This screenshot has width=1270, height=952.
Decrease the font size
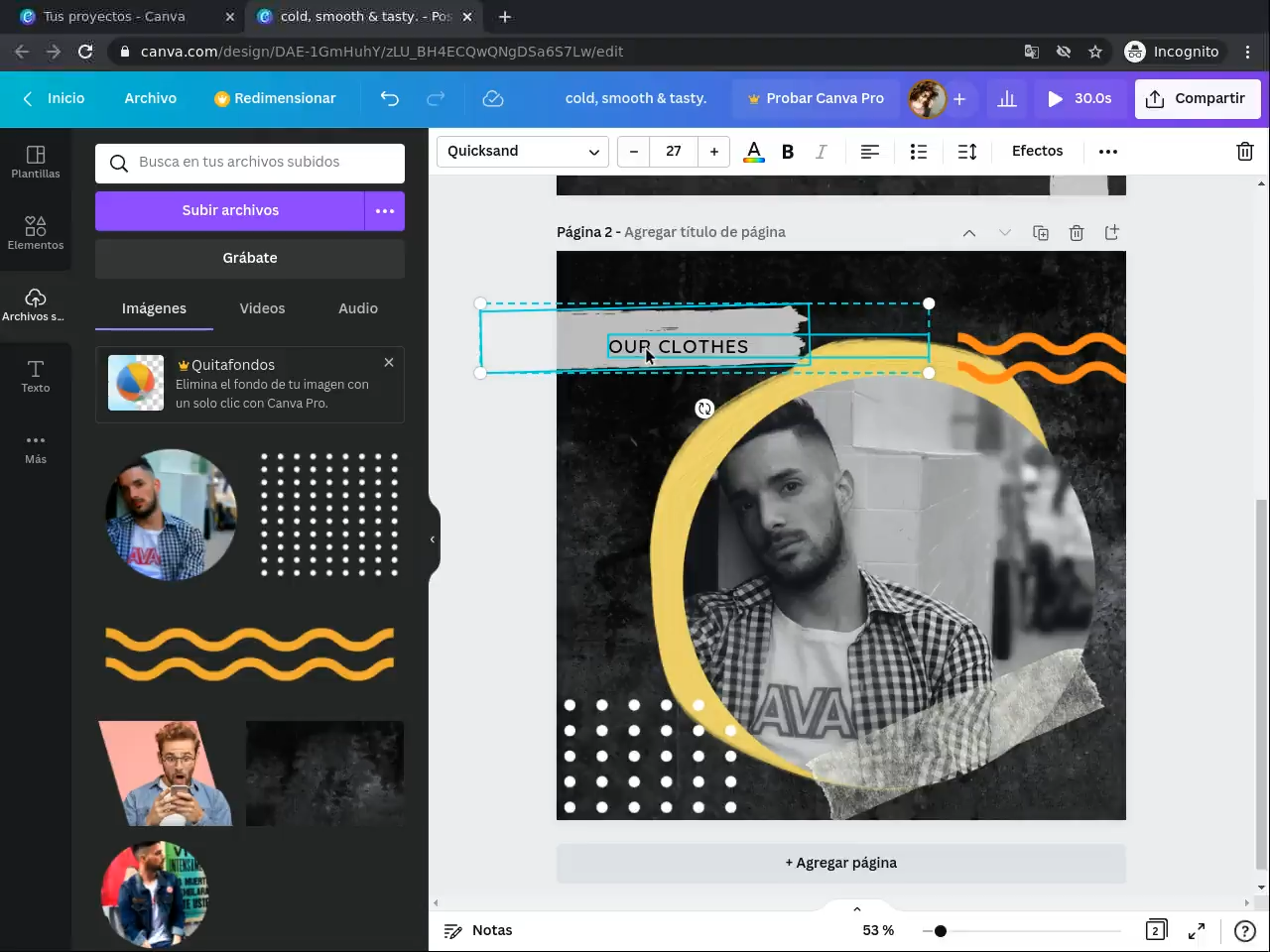click(633, 152)
